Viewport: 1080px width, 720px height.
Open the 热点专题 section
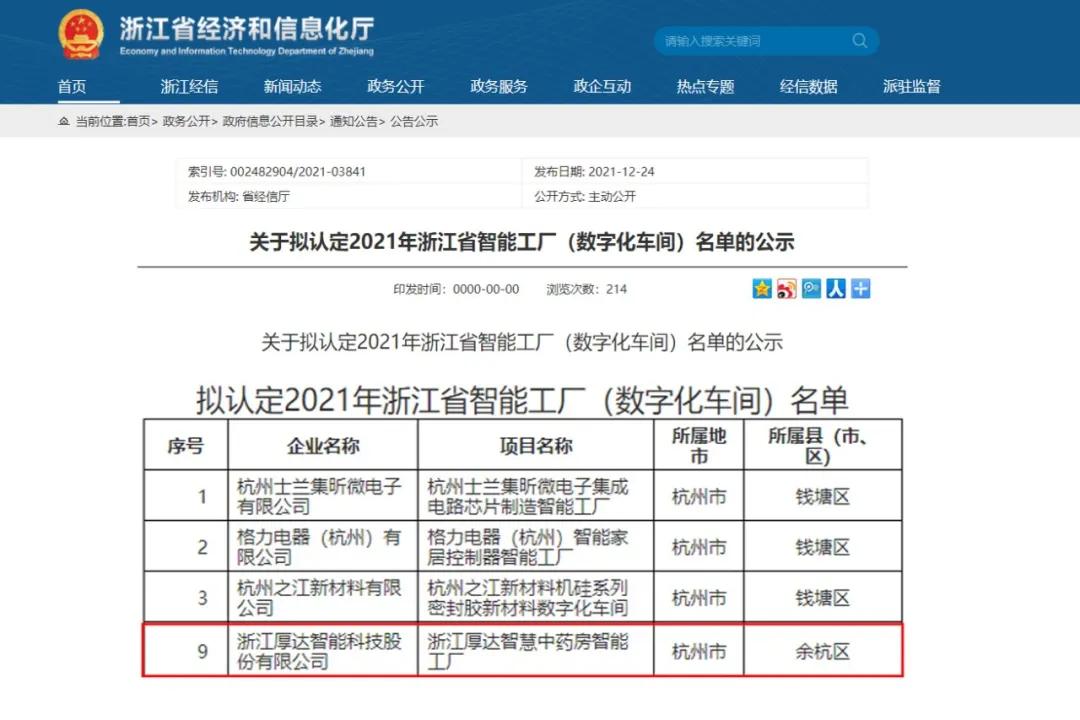point(705,86)
